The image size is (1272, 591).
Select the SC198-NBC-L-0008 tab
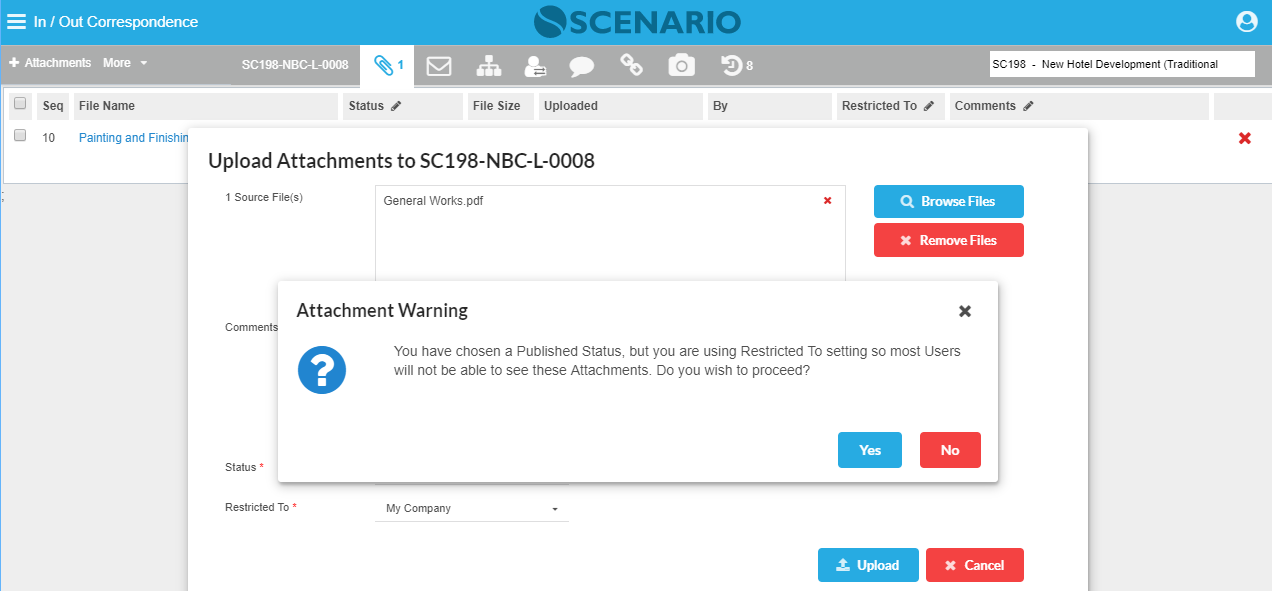click(x=295, y=65)
